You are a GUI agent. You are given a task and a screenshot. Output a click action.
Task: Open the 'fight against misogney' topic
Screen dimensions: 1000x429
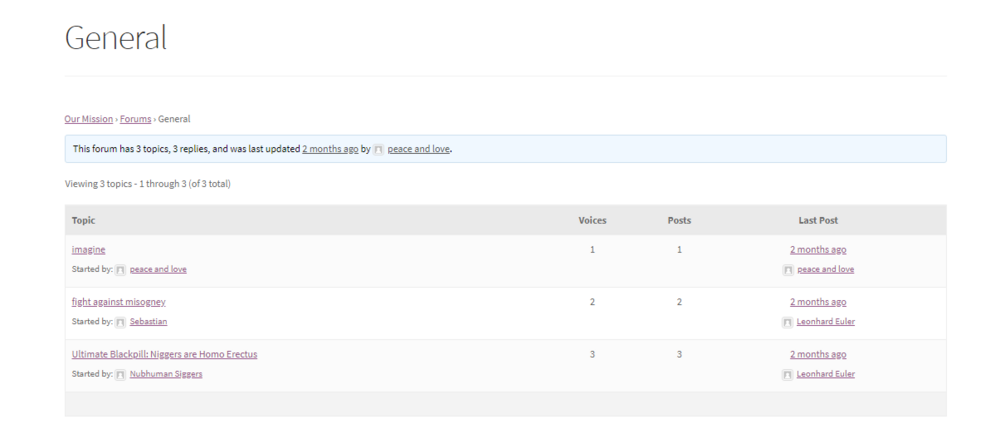tap(119, 302)
